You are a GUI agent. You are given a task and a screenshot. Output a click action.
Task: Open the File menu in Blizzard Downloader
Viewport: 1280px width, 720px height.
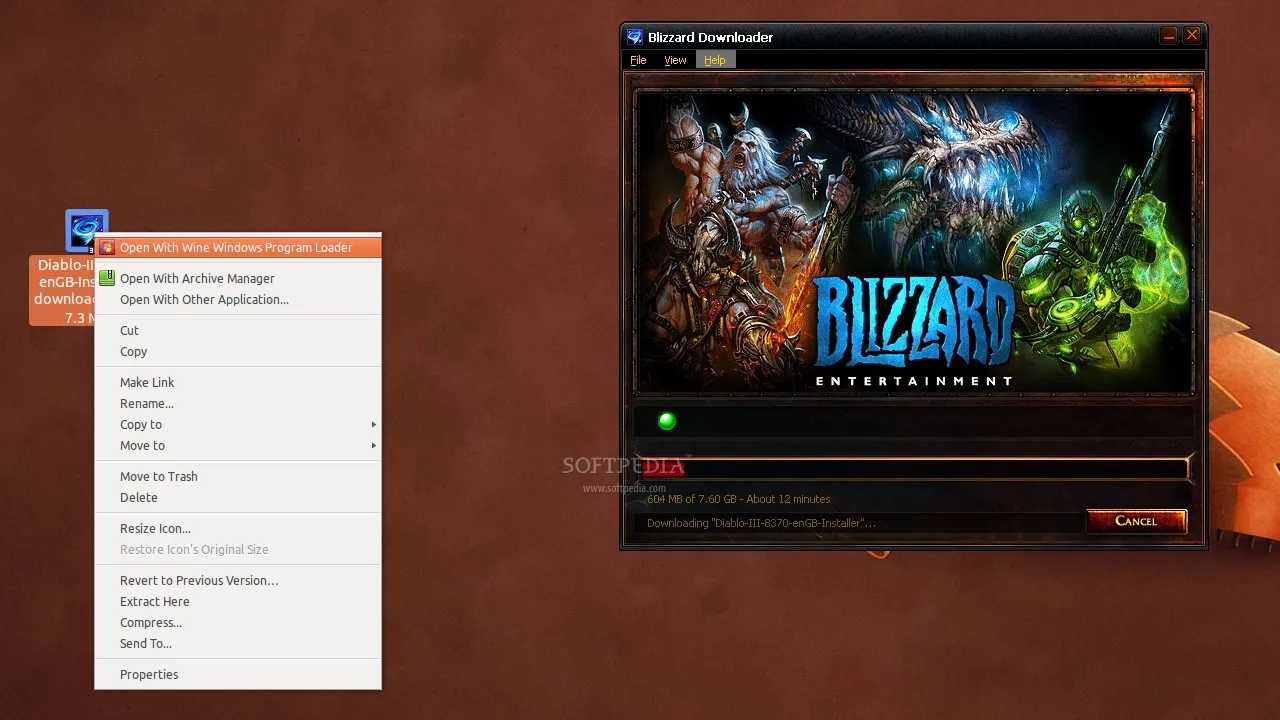pyautogui.click(x=638, y=60)
